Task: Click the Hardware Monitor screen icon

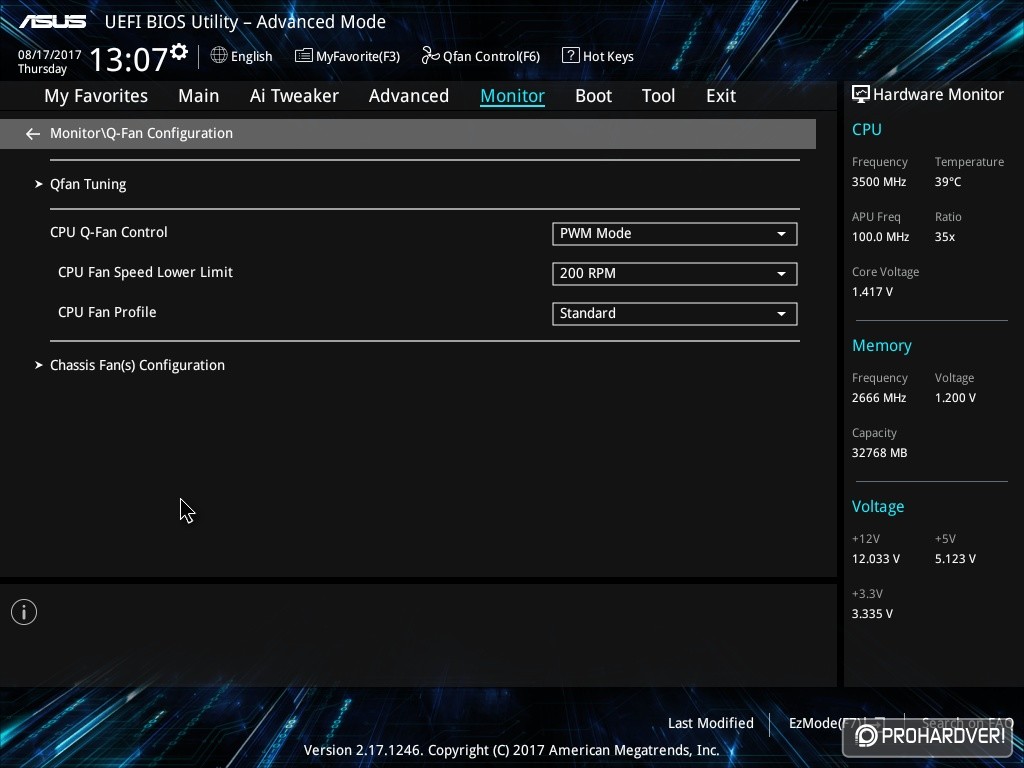Action: [x=861, y=95]
